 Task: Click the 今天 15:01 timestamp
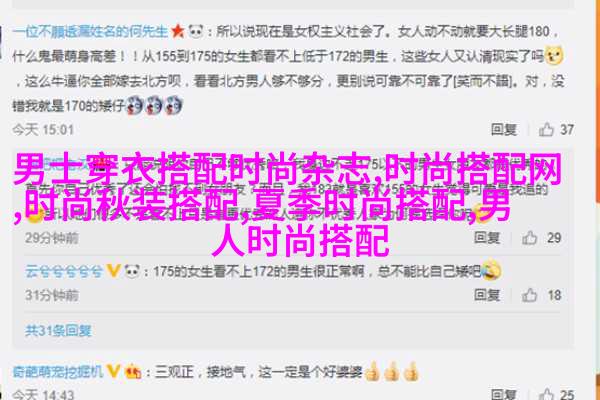tap(43, 130)
